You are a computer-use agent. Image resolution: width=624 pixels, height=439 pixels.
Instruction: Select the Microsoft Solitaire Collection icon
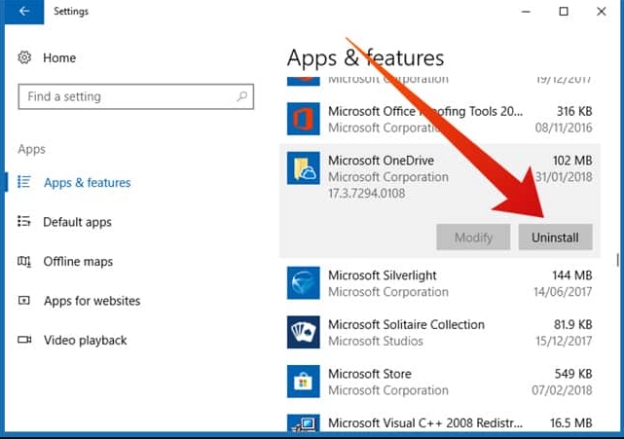click(x=303, y=332)
